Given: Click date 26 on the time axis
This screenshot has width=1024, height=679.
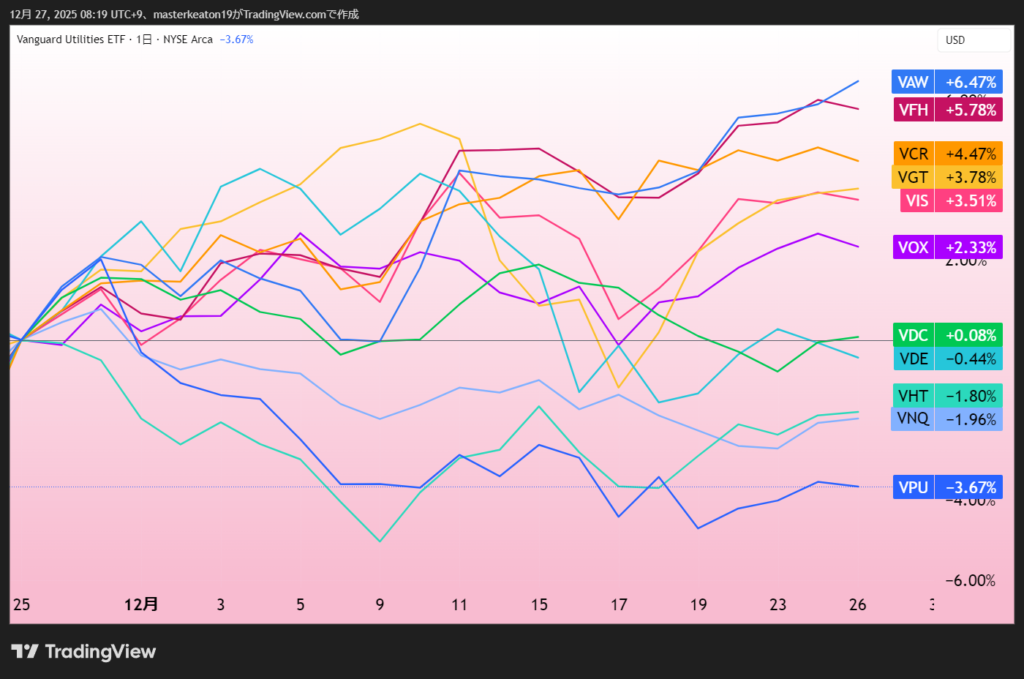Looking at the screenshot, I should pyautogui.click(x=857, y=604).
